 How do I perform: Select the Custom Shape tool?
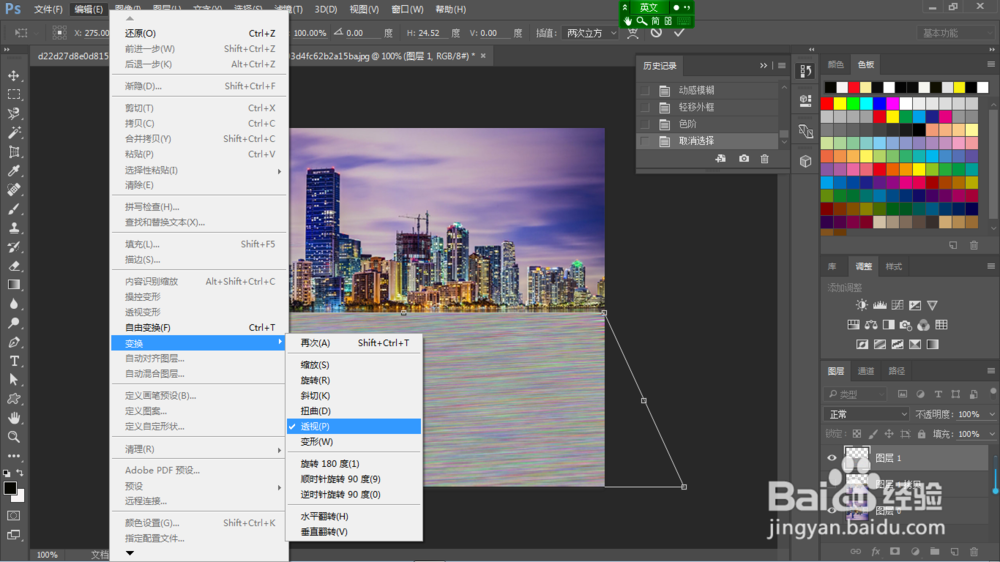tap(13, 399)
